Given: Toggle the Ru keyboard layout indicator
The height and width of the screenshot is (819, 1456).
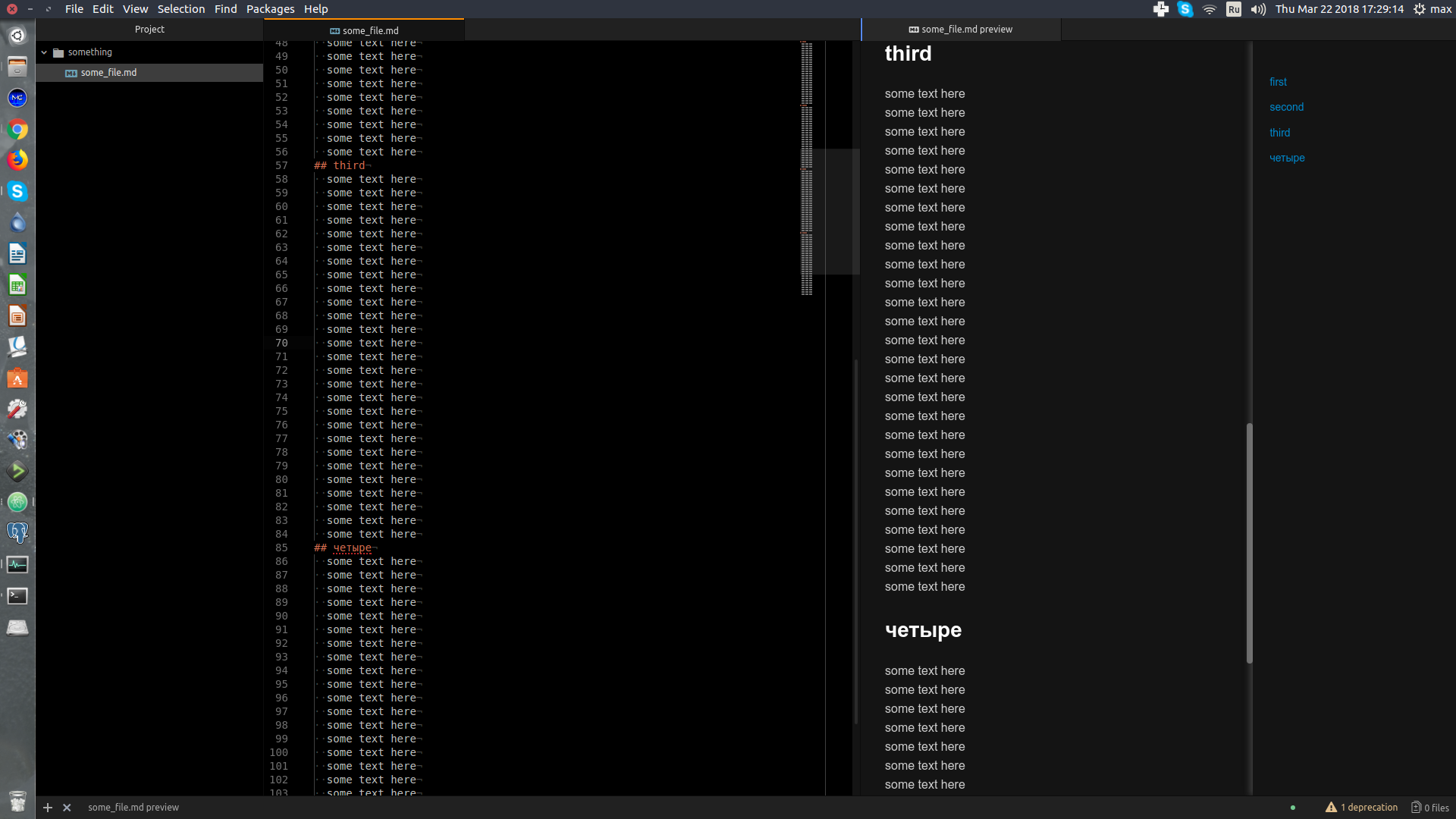Looking at the screenshot, I should (1234, 9).
